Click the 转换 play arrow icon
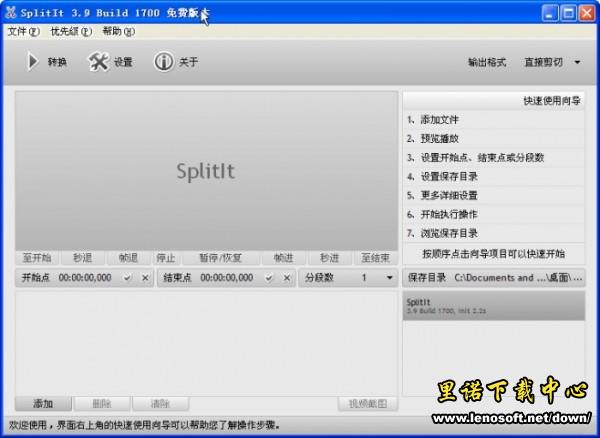 (33, 62)
